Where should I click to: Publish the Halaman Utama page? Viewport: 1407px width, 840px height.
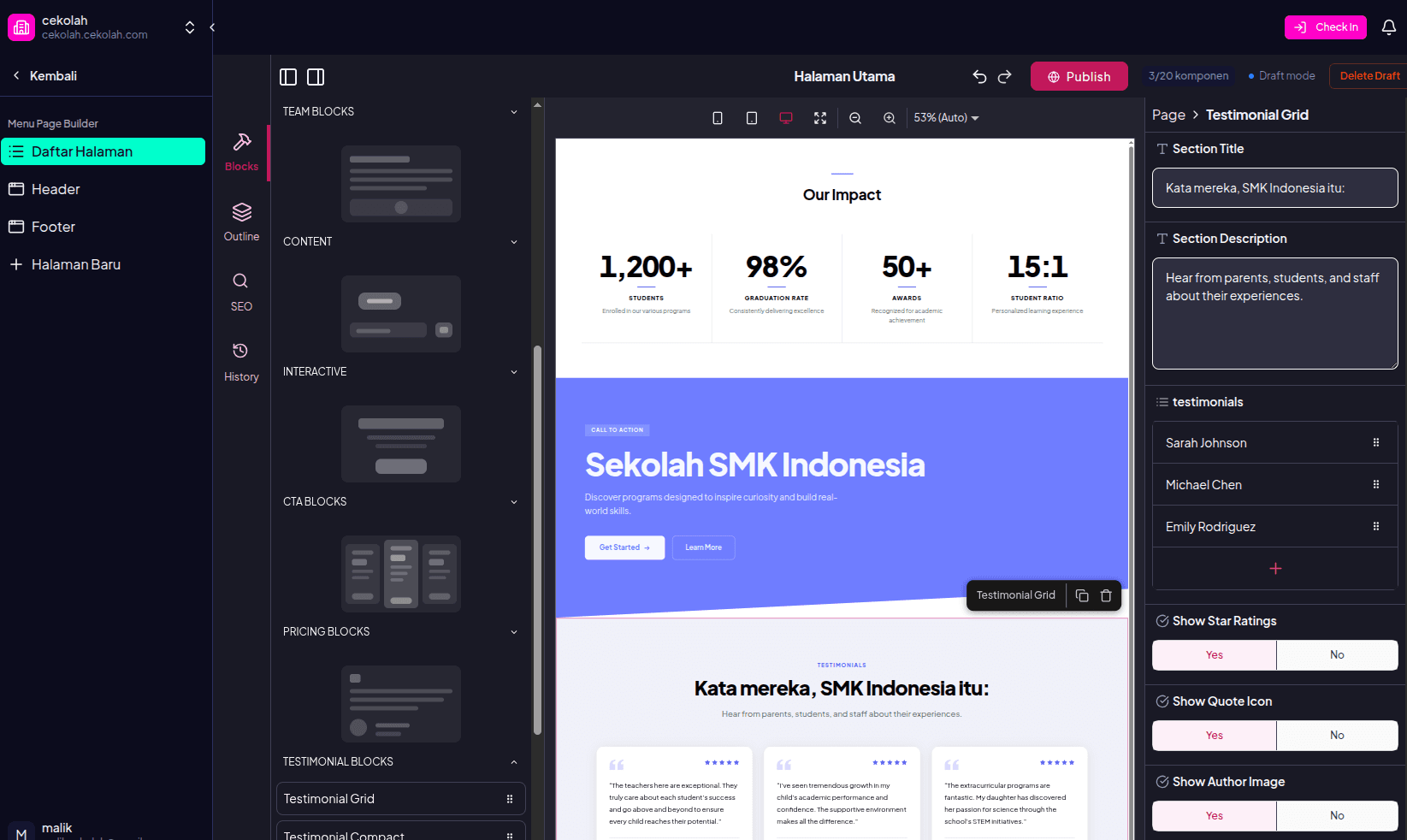(x=1079, y=76)
